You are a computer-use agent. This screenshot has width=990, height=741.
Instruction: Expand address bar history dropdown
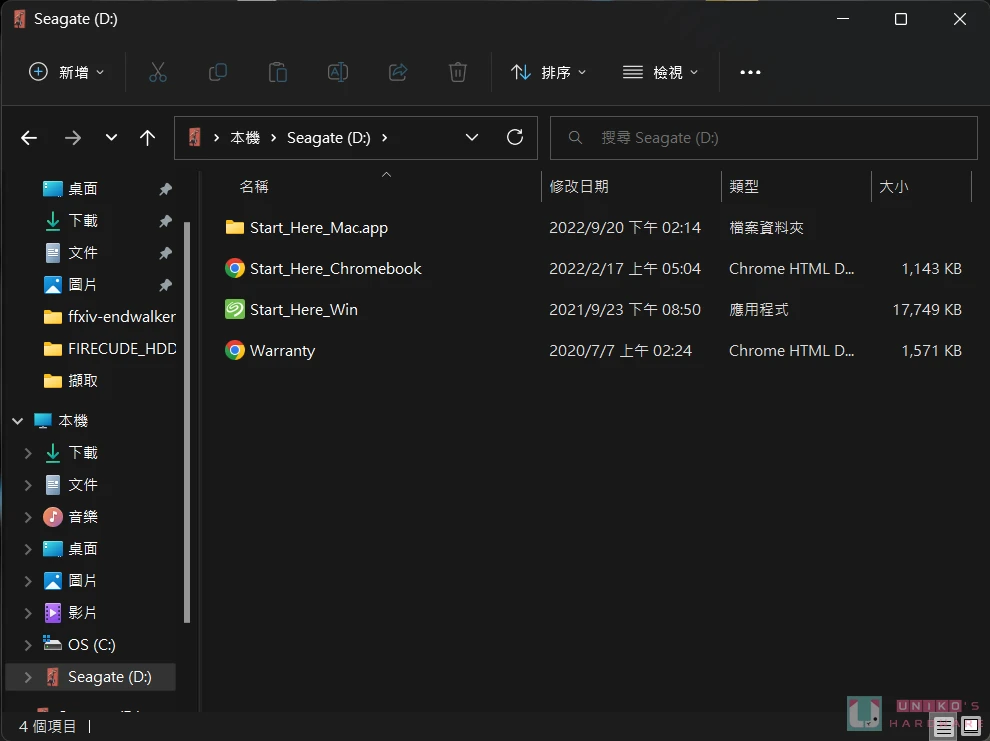pyautogui.click(x=472, y=138)
